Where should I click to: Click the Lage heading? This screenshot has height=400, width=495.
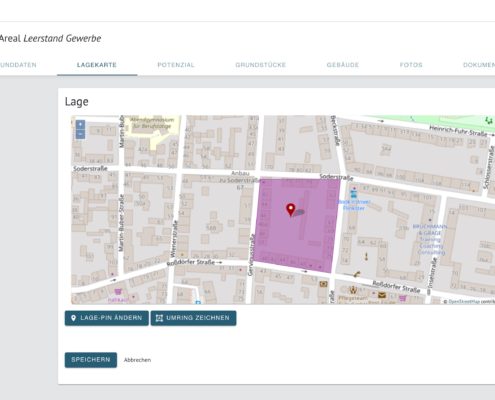[x=77, y=102]
